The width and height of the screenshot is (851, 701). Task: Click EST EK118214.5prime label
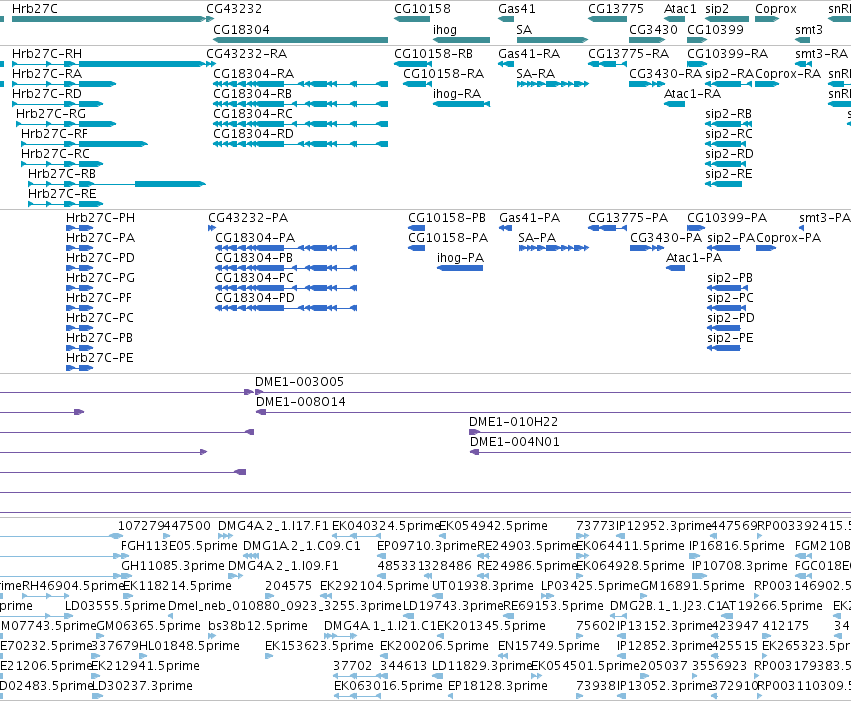[x=177, y=585]
